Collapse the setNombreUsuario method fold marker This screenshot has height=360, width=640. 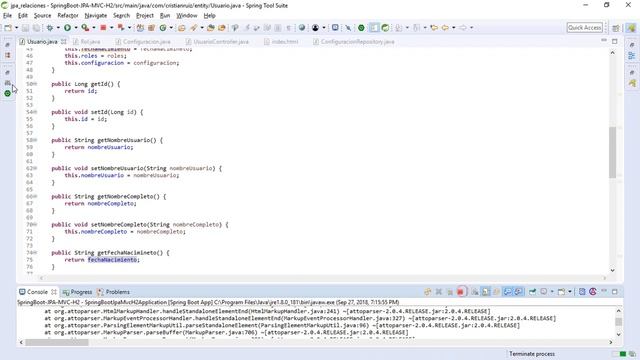36,168
